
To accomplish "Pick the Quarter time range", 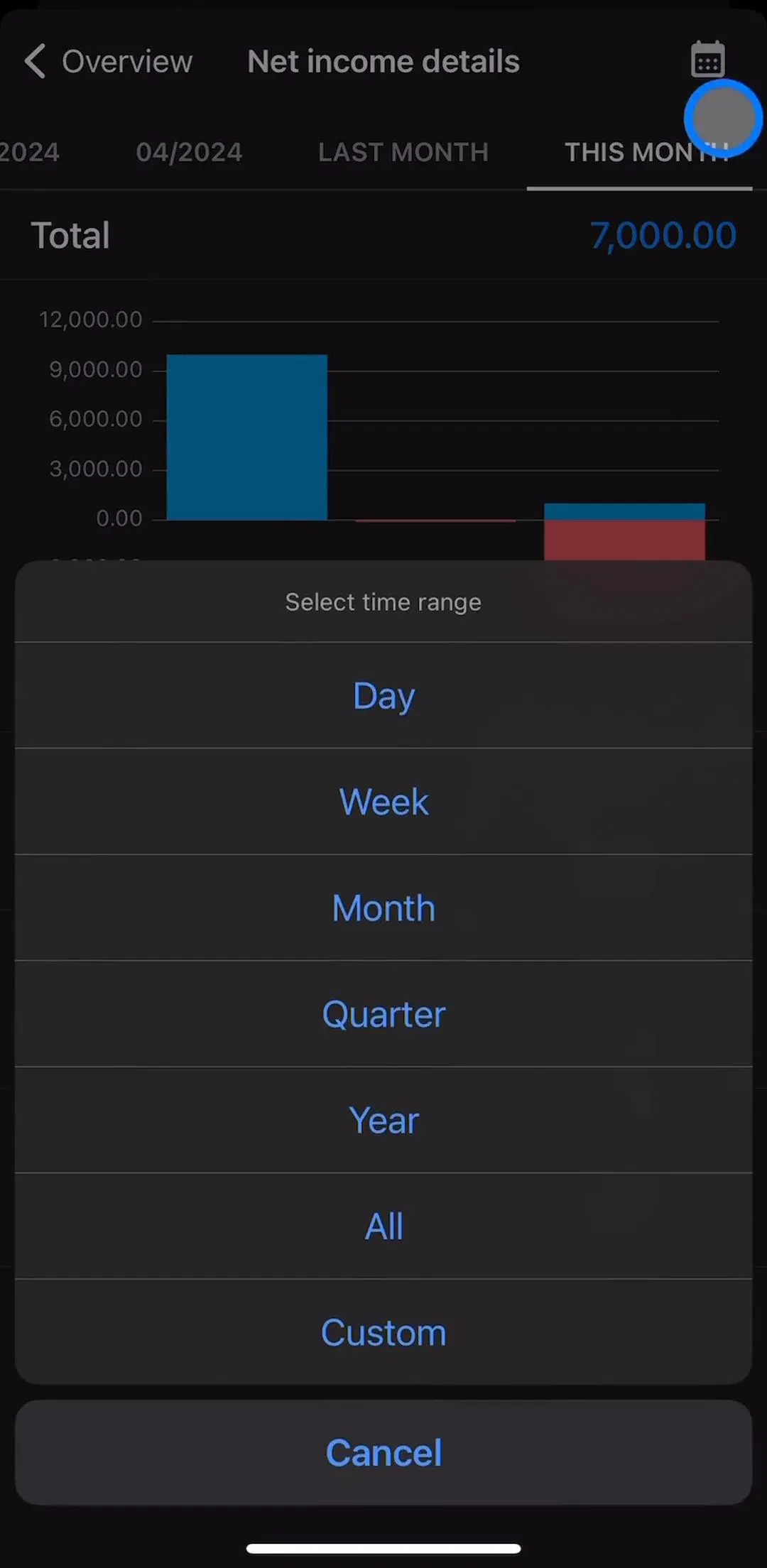I will pos(383,1013).
